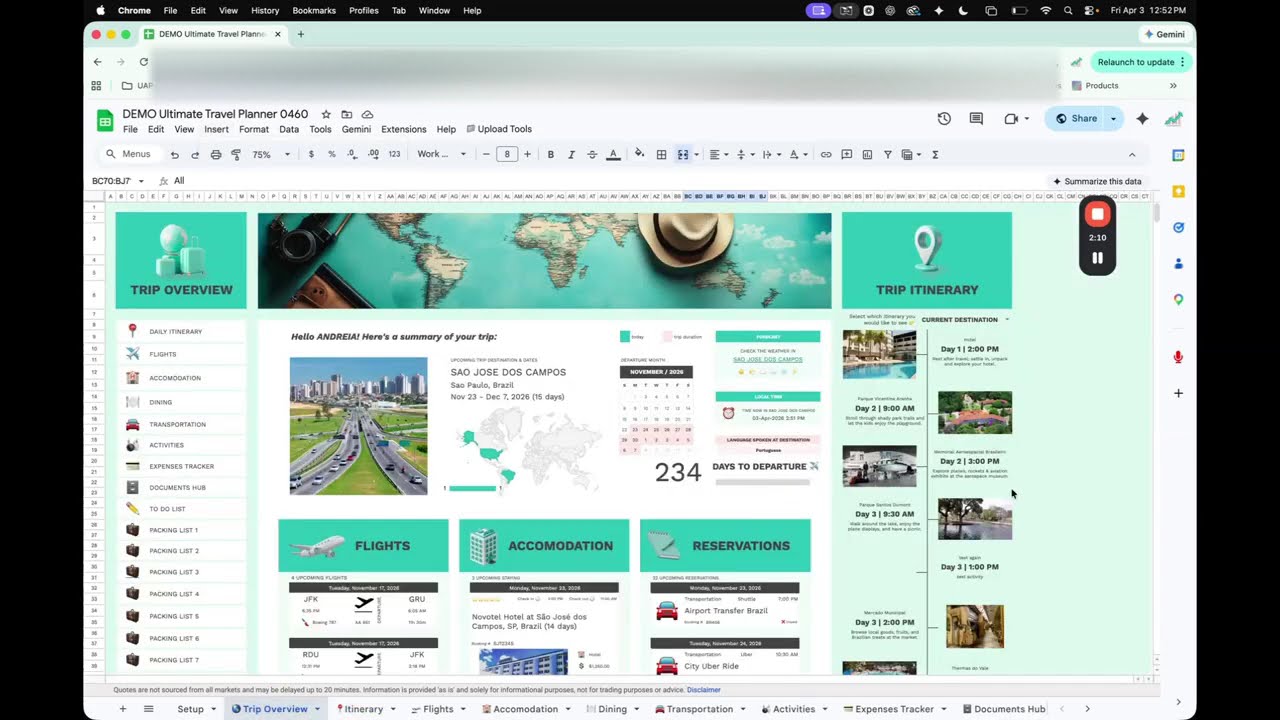The image size is (1280, 720).
Task: Click the create filter funnel icon
Action: (x=887, y=155)
